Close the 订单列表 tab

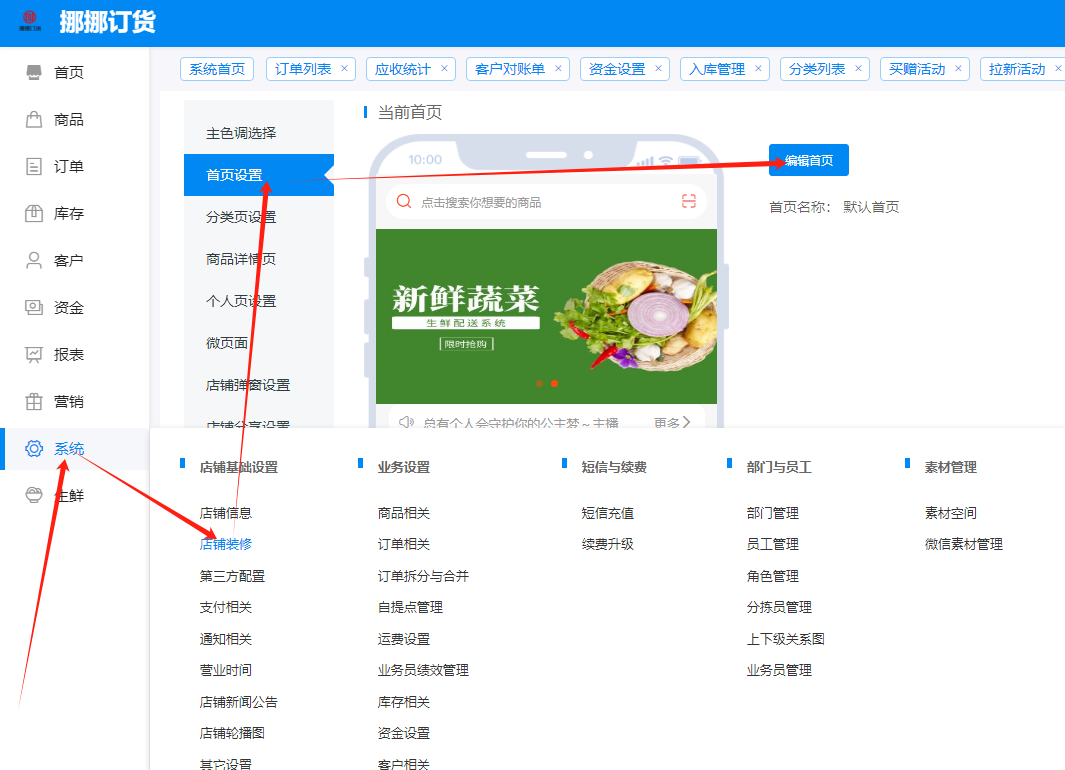tap(345, 69)
